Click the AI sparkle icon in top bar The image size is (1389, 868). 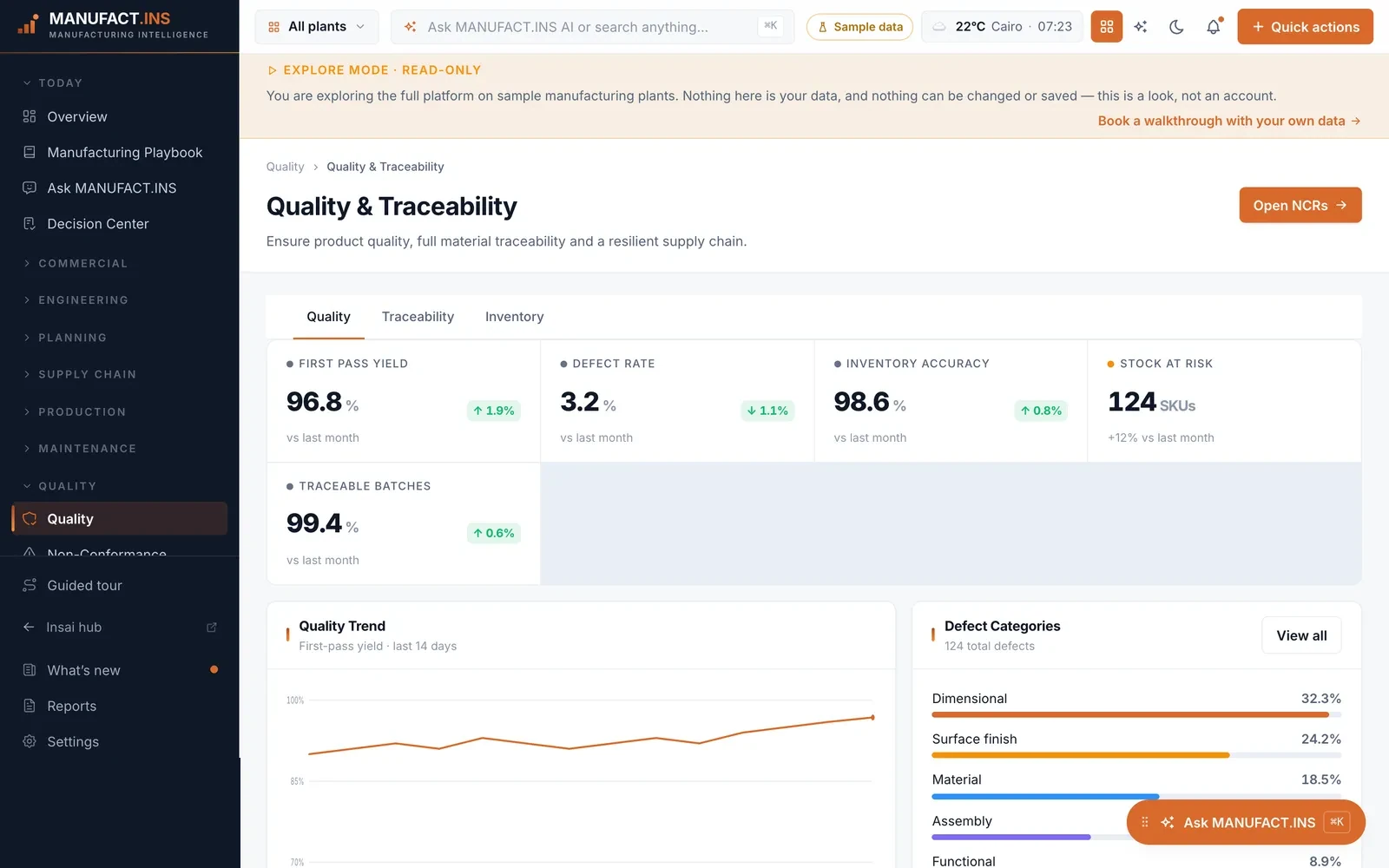(1141, 27)
